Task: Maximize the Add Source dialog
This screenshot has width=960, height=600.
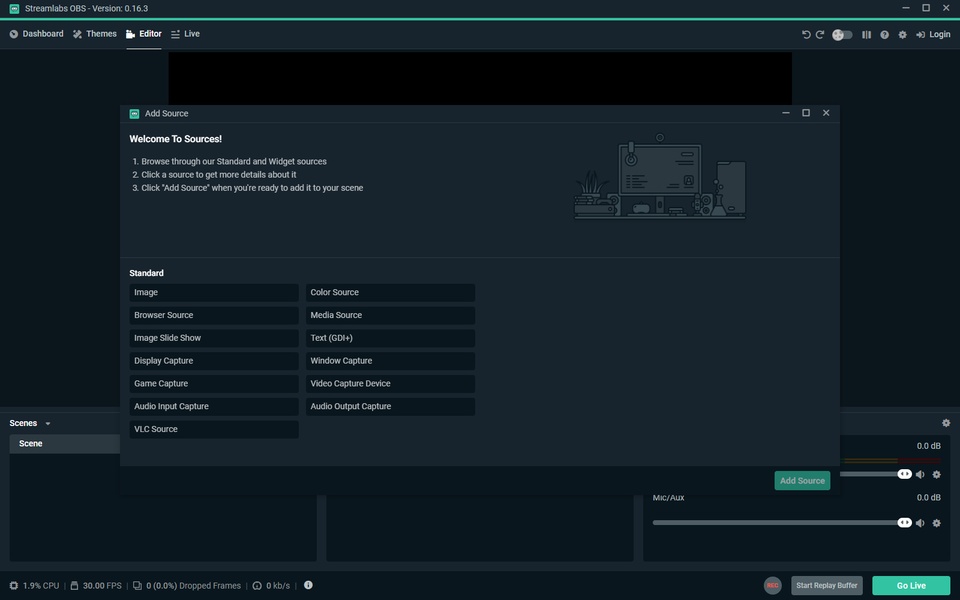Action: [x=806, y=113]
